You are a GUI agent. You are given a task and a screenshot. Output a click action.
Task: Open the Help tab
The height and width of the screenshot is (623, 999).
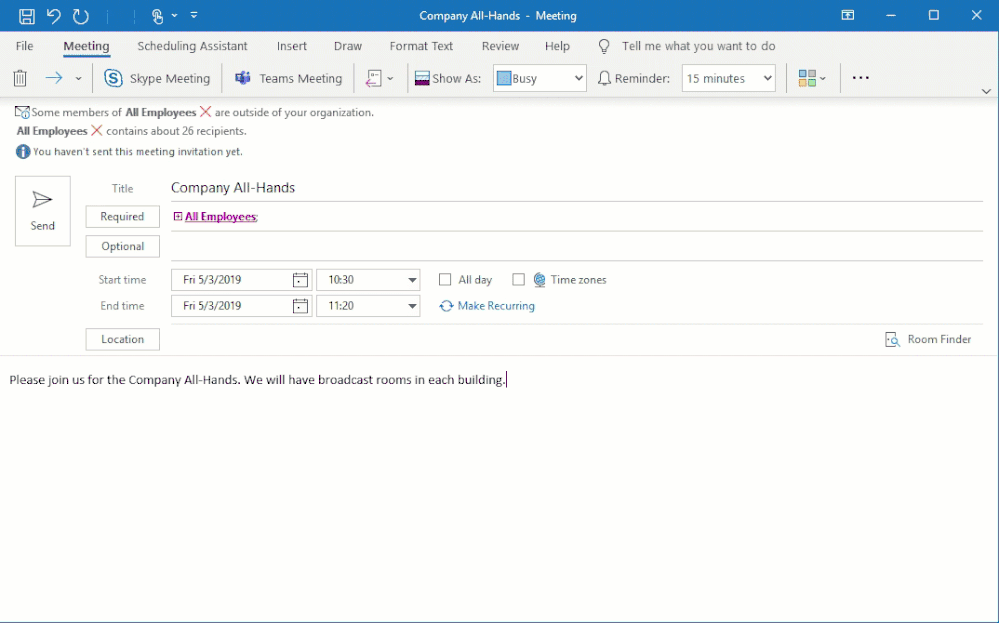point(557,46)
